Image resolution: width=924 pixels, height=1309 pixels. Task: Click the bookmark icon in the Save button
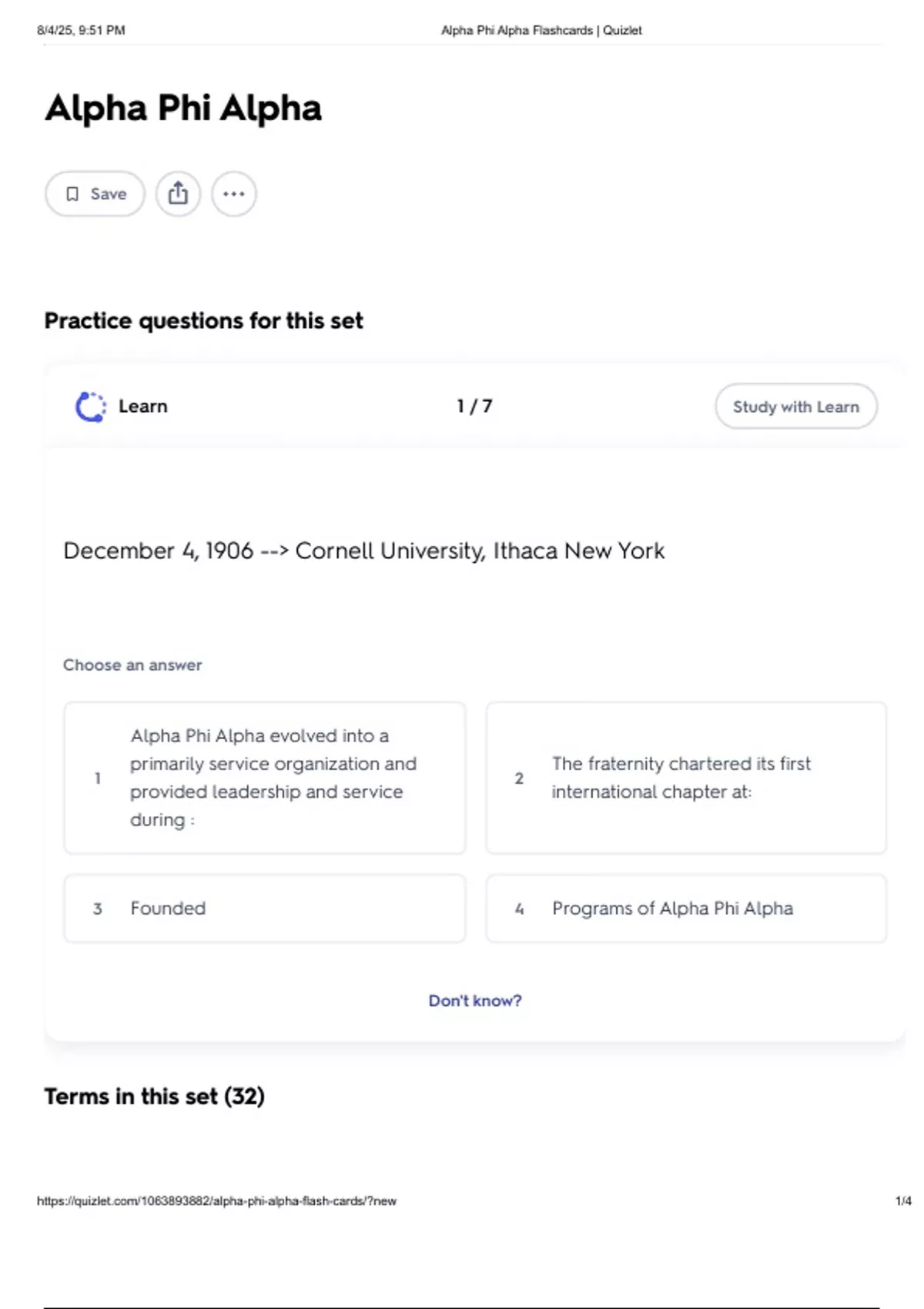point(72,194)
